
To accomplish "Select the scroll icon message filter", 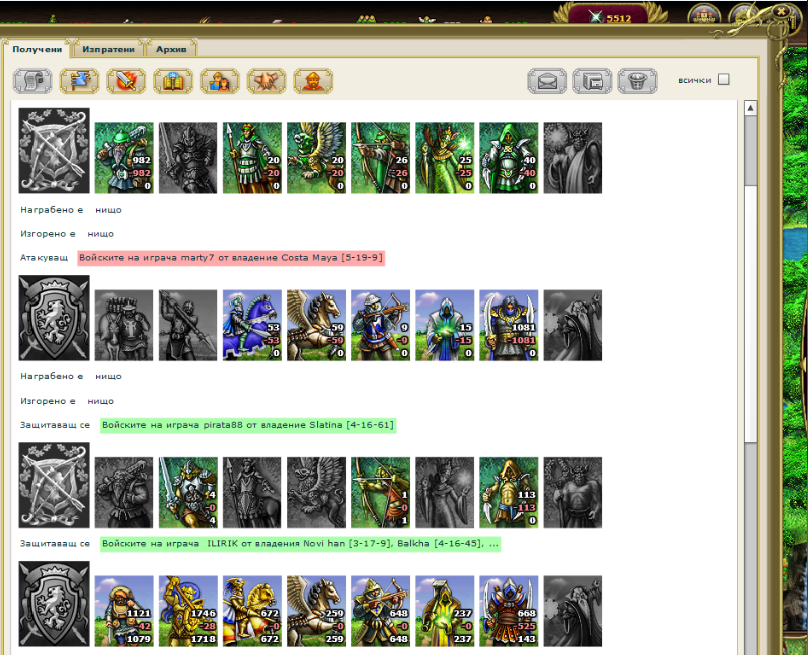I will tap(32, 81).
